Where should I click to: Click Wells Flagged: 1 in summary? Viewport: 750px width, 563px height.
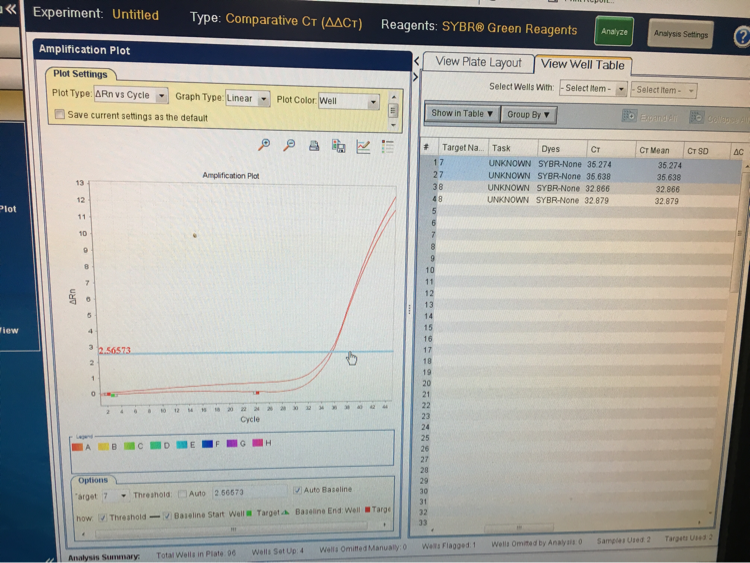tap(449, 545)
